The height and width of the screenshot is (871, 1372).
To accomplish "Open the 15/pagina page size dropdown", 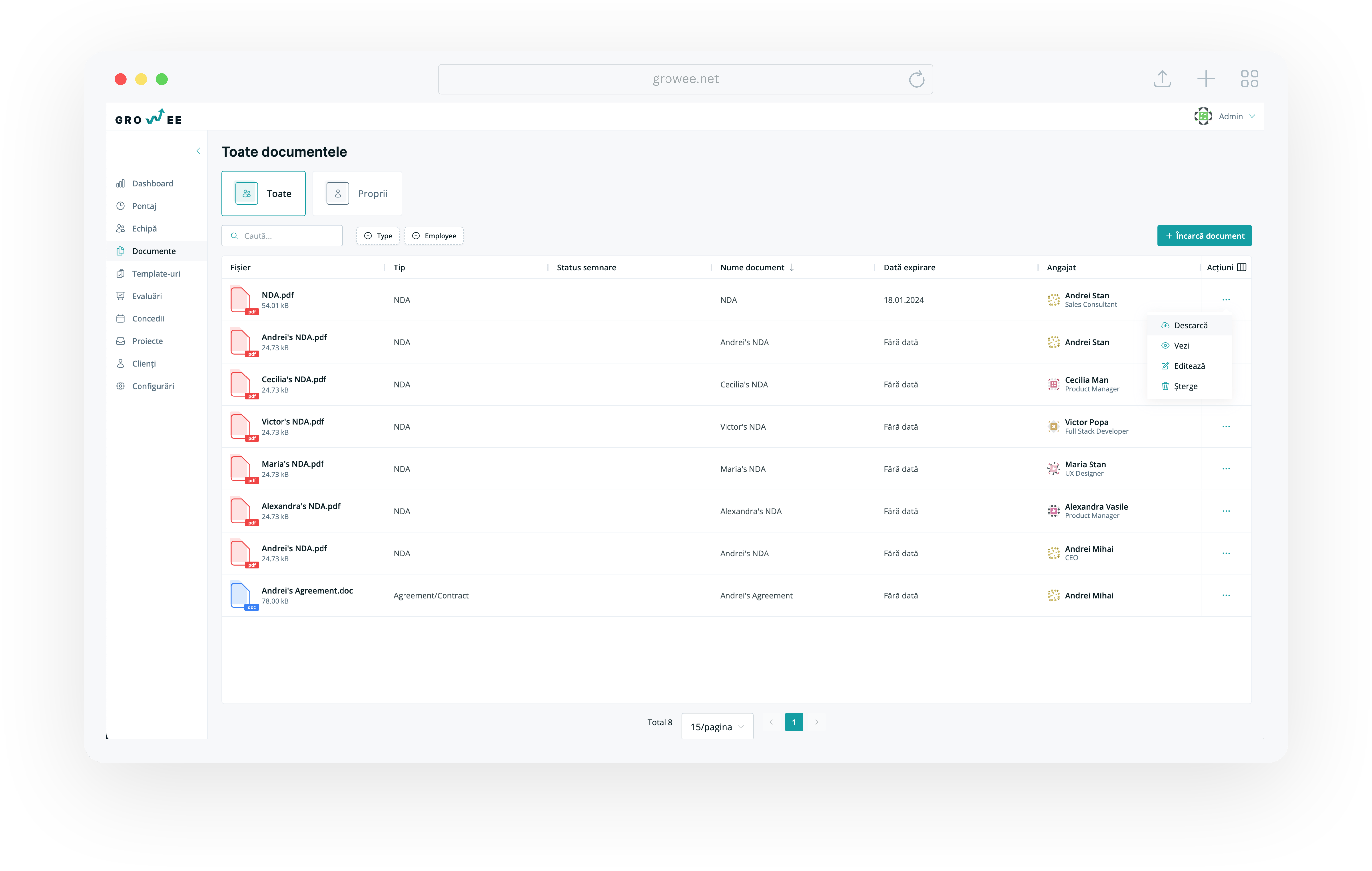I will pos(717,726).
